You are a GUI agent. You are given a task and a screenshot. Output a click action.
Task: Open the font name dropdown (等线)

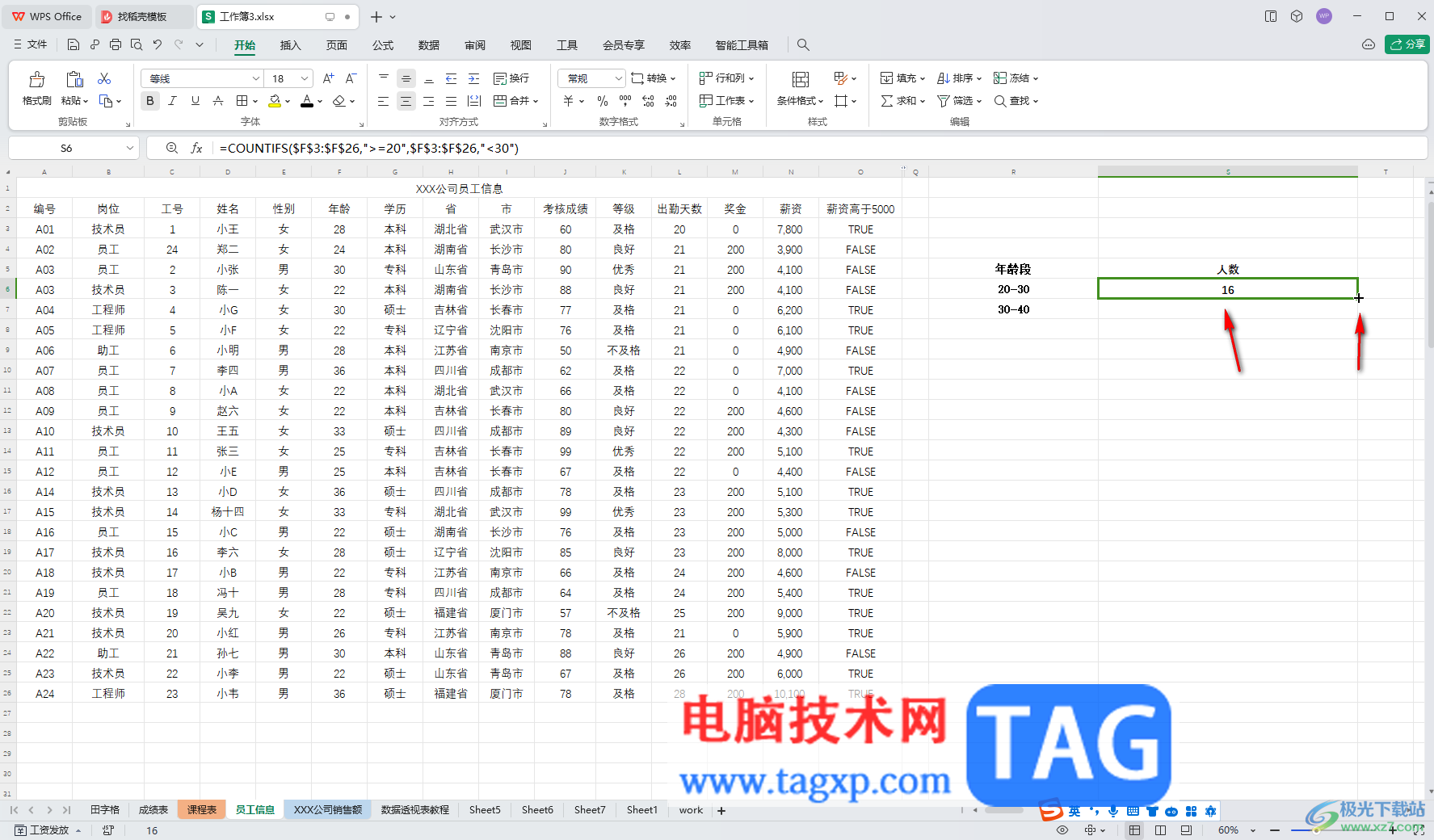[256, 78]
